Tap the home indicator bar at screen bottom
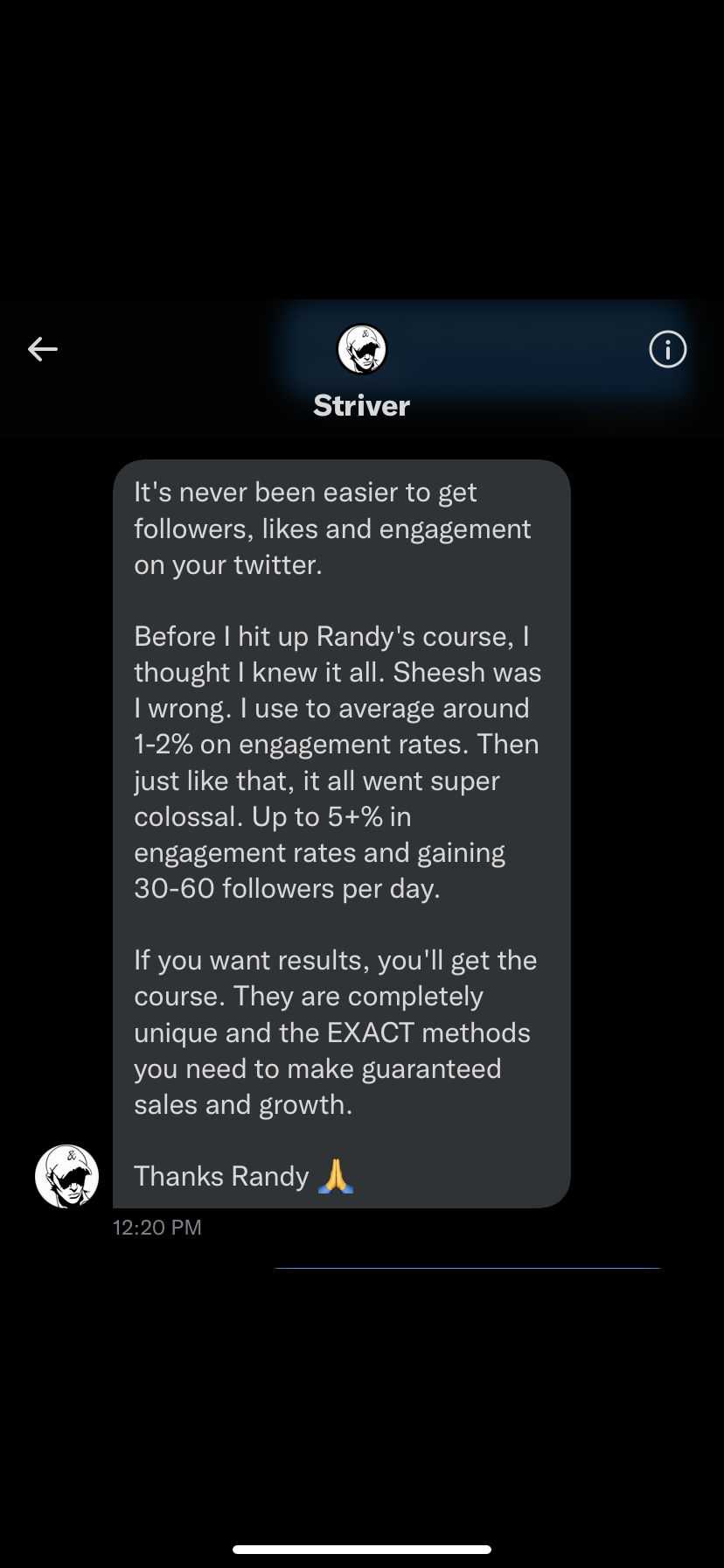The image size is (724, 1568). (x=361, y=1548)
